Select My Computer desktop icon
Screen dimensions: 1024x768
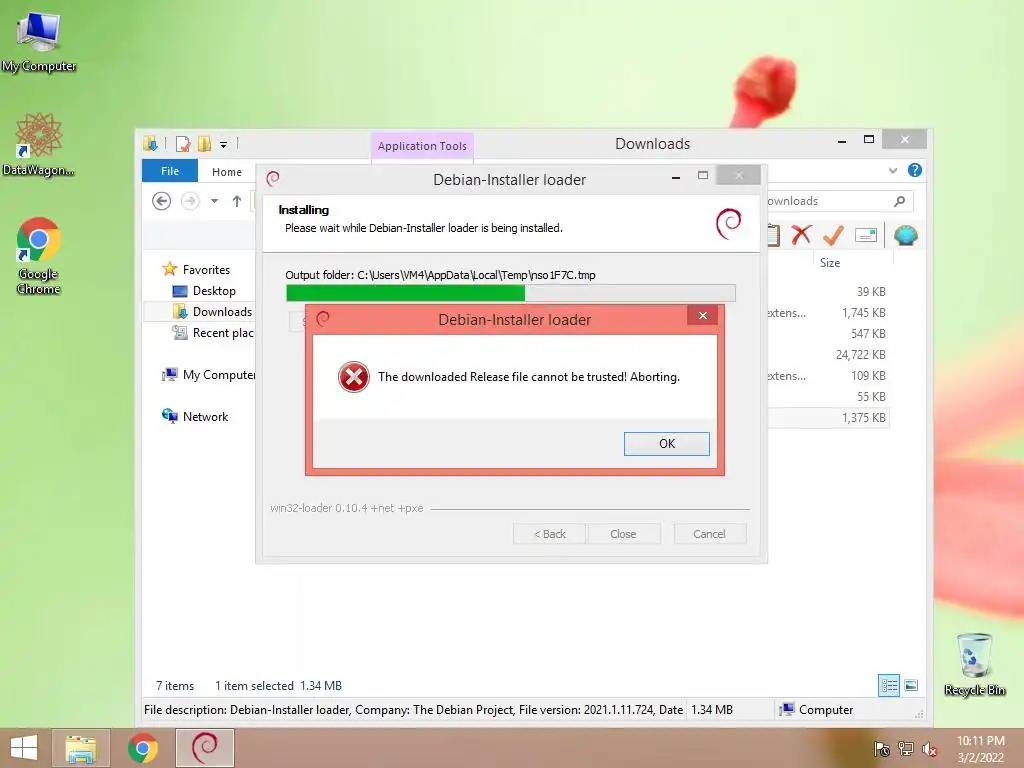(39, 42)
